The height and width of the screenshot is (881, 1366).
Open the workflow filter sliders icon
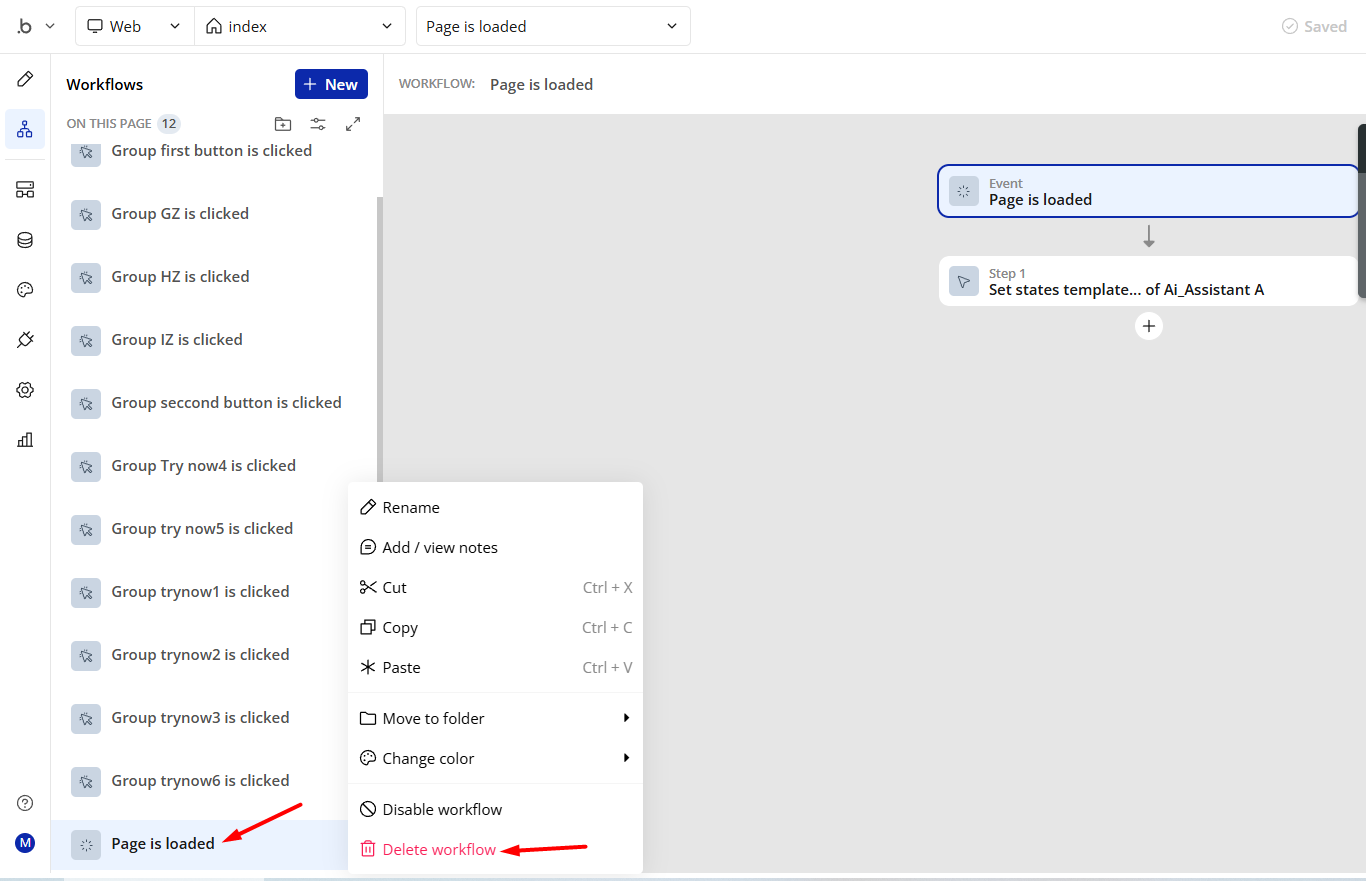(x=318, y=124)
